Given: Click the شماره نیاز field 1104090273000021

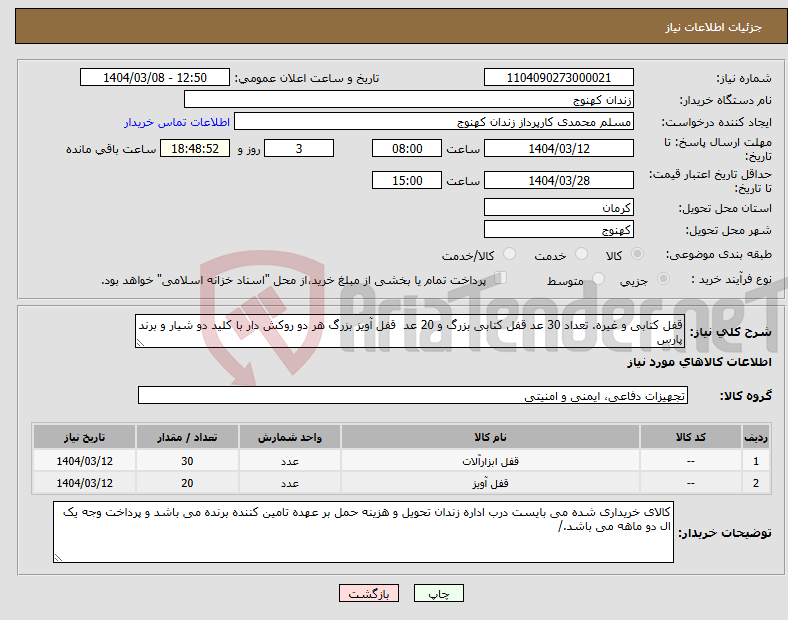Looking at the screenshot, I should click(x=558, y=77).
